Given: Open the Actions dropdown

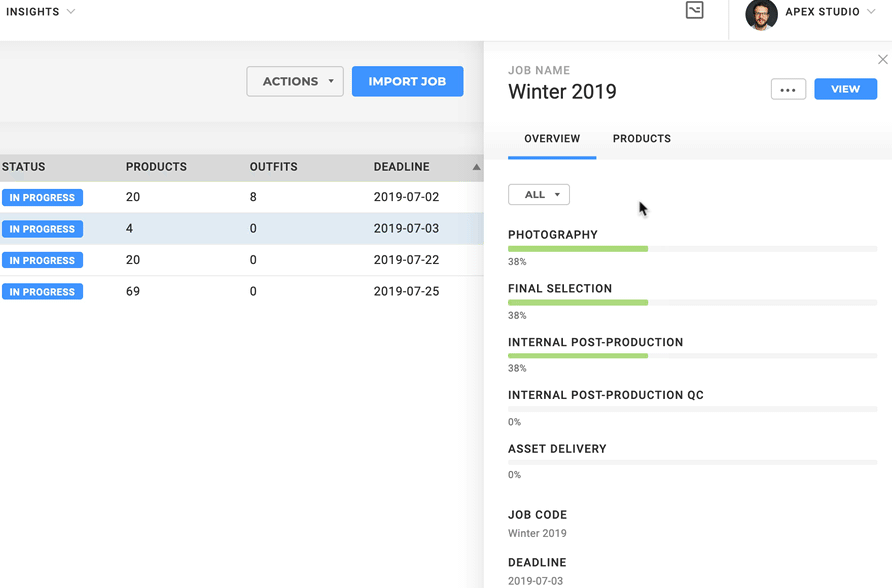Looking at the screenshot, I should [x=295, y=82].
